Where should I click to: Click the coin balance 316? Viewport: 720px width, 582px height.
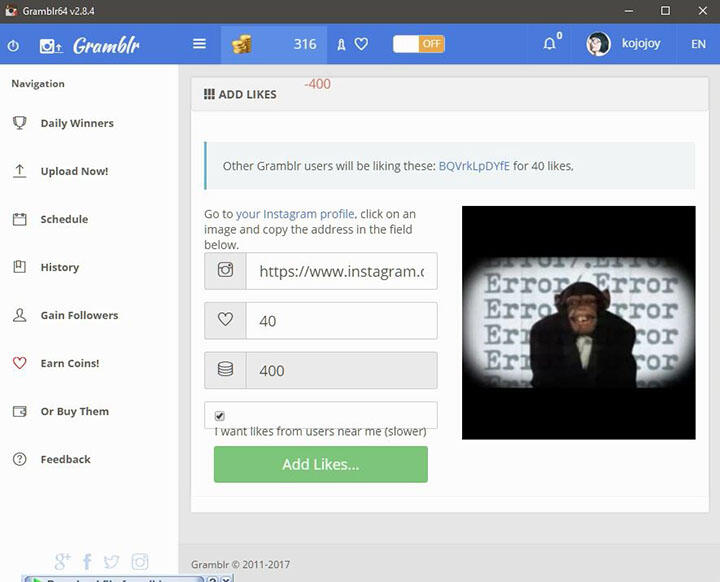click(305, 44)
